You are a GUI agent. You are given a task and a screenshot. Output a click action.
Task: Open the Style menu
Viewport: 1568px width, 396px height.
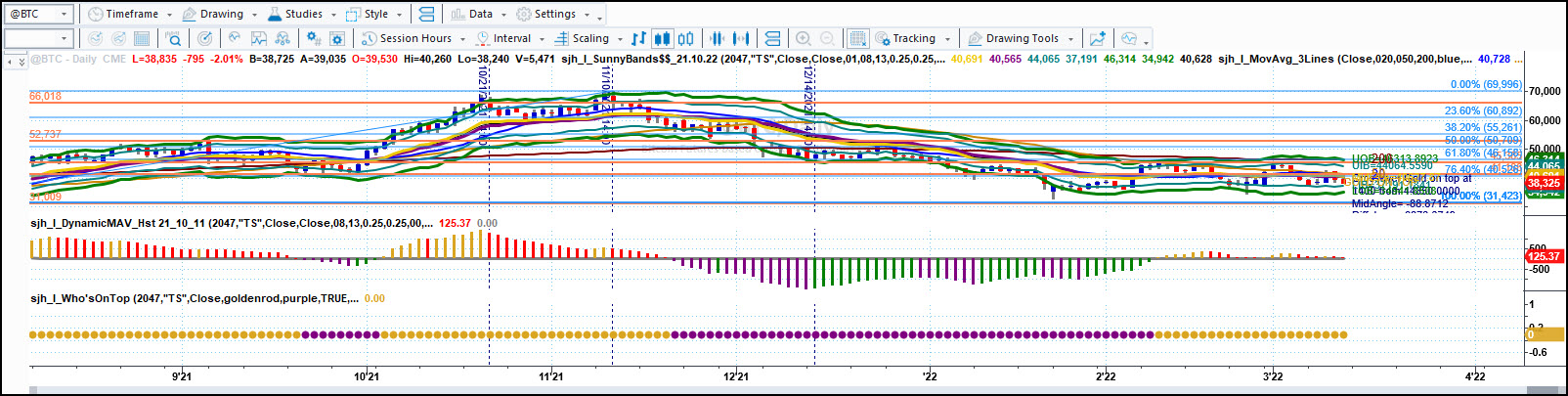(x=374, y=14)
